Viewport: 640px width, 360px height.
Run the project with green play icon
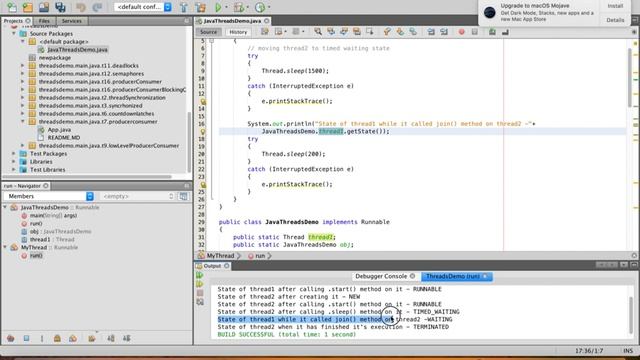(218, 7)
